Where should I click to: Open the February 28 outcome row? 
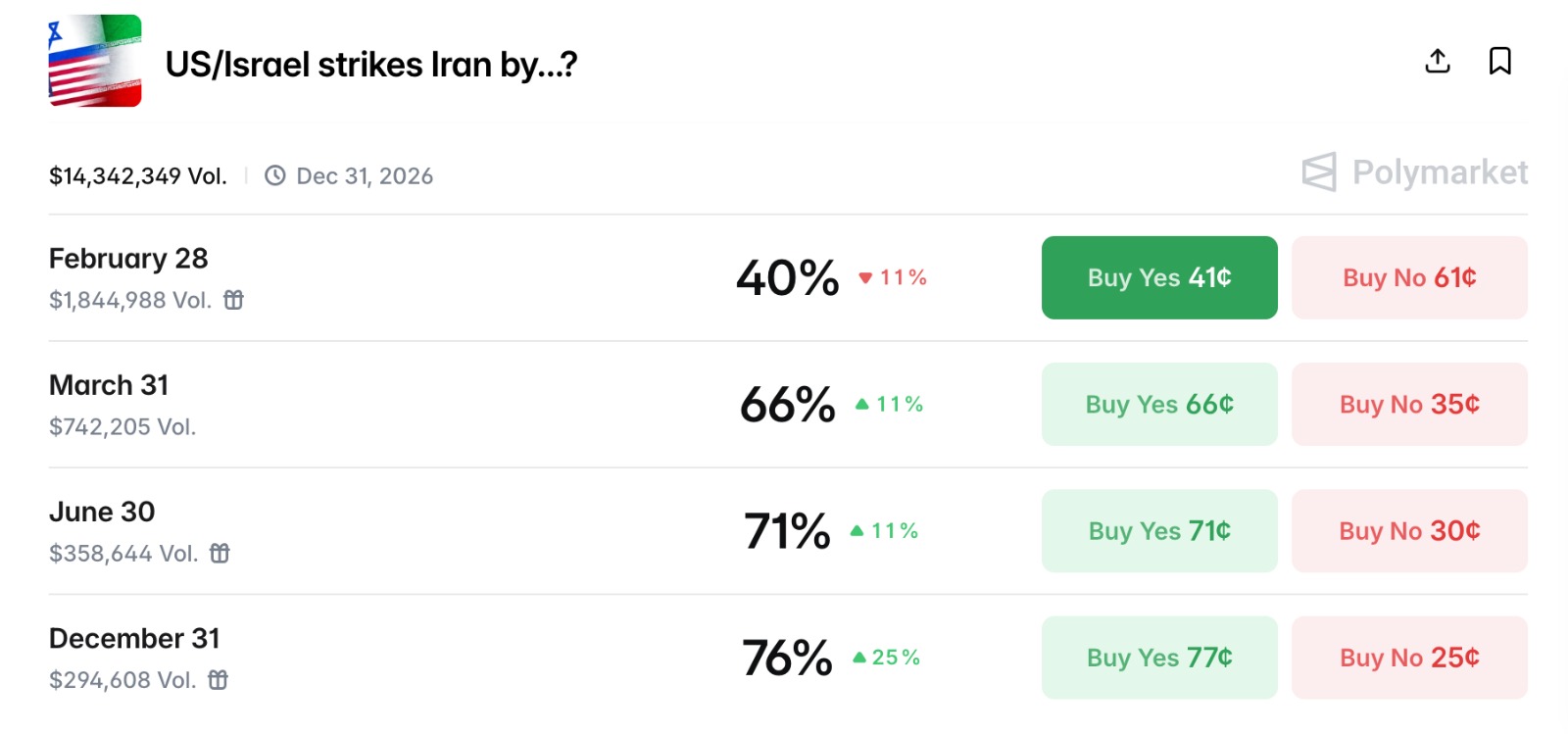pos(128,259)
